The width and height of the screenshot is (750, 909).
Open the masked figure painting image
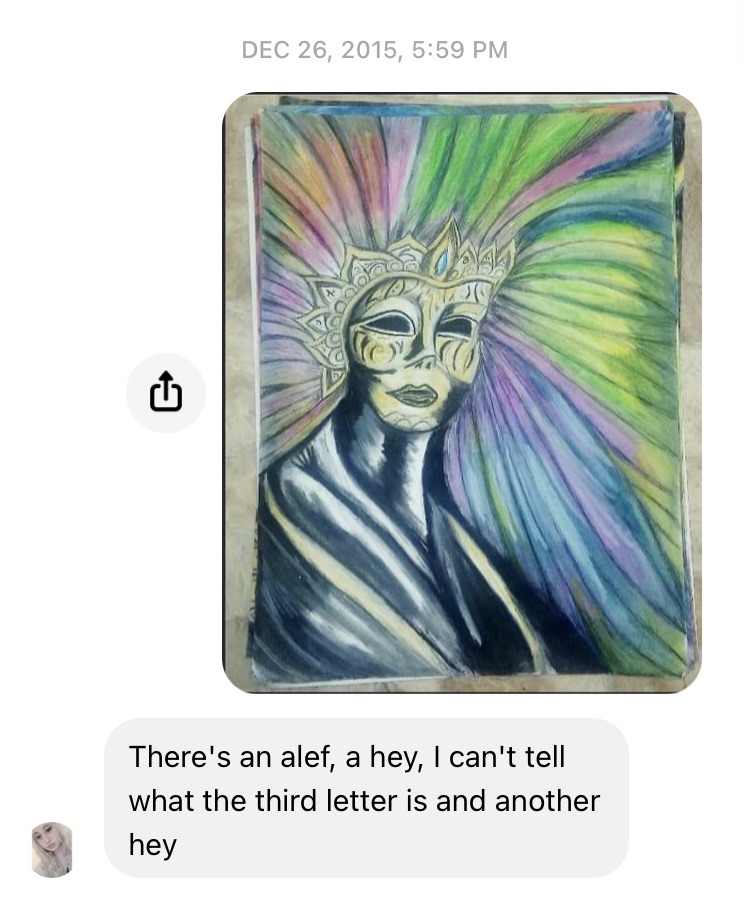click(462, 393)
